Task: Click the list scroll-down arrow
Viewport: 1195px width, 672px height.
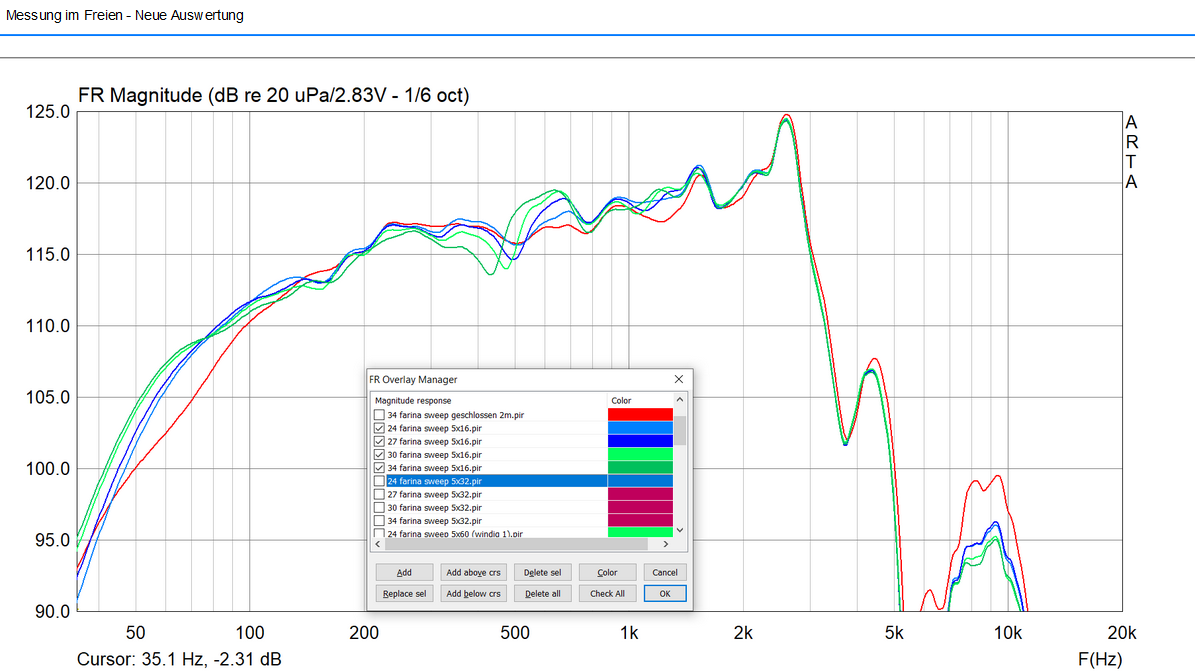Action: click(680, 530)
